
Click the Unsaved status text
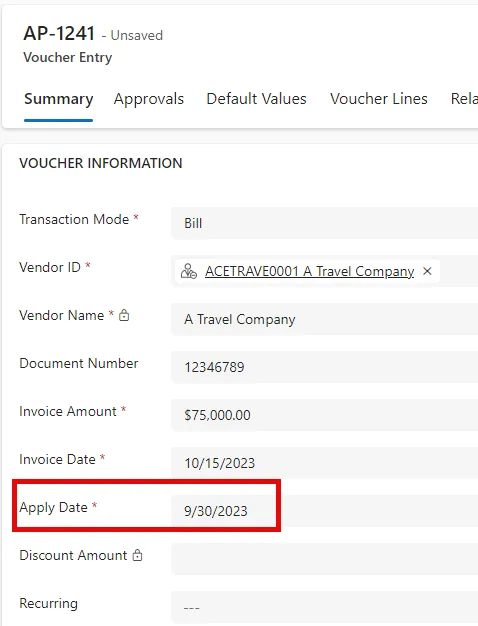click(137, 36)
